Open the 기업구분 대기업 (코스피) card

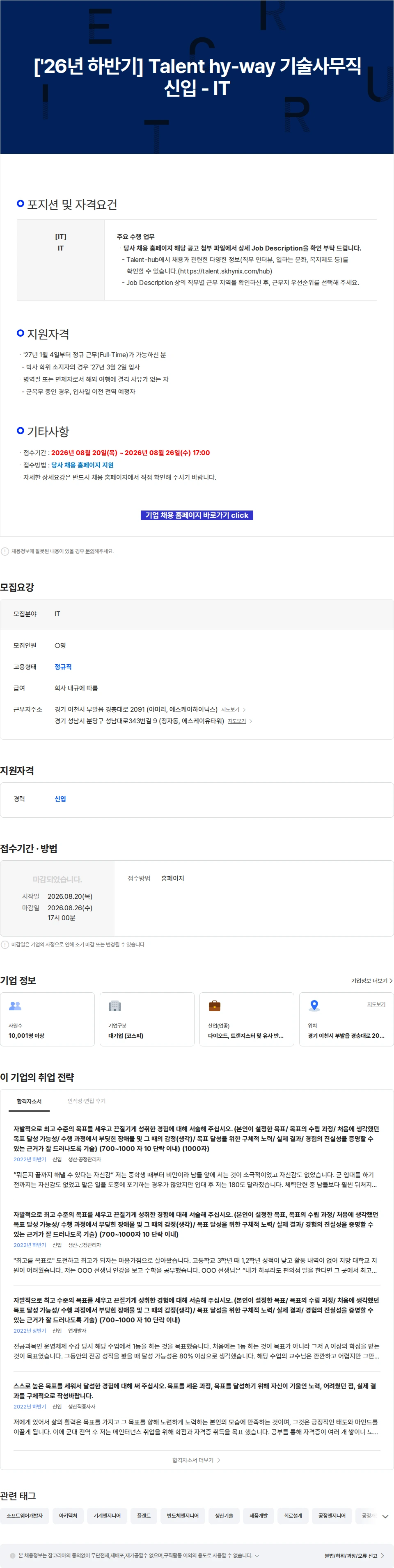(x=147, y=1019)
